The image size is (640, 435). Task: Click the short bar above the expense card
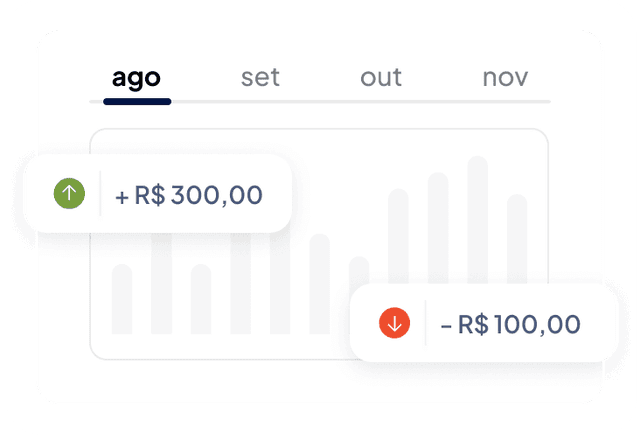click(x=359, y=270)
